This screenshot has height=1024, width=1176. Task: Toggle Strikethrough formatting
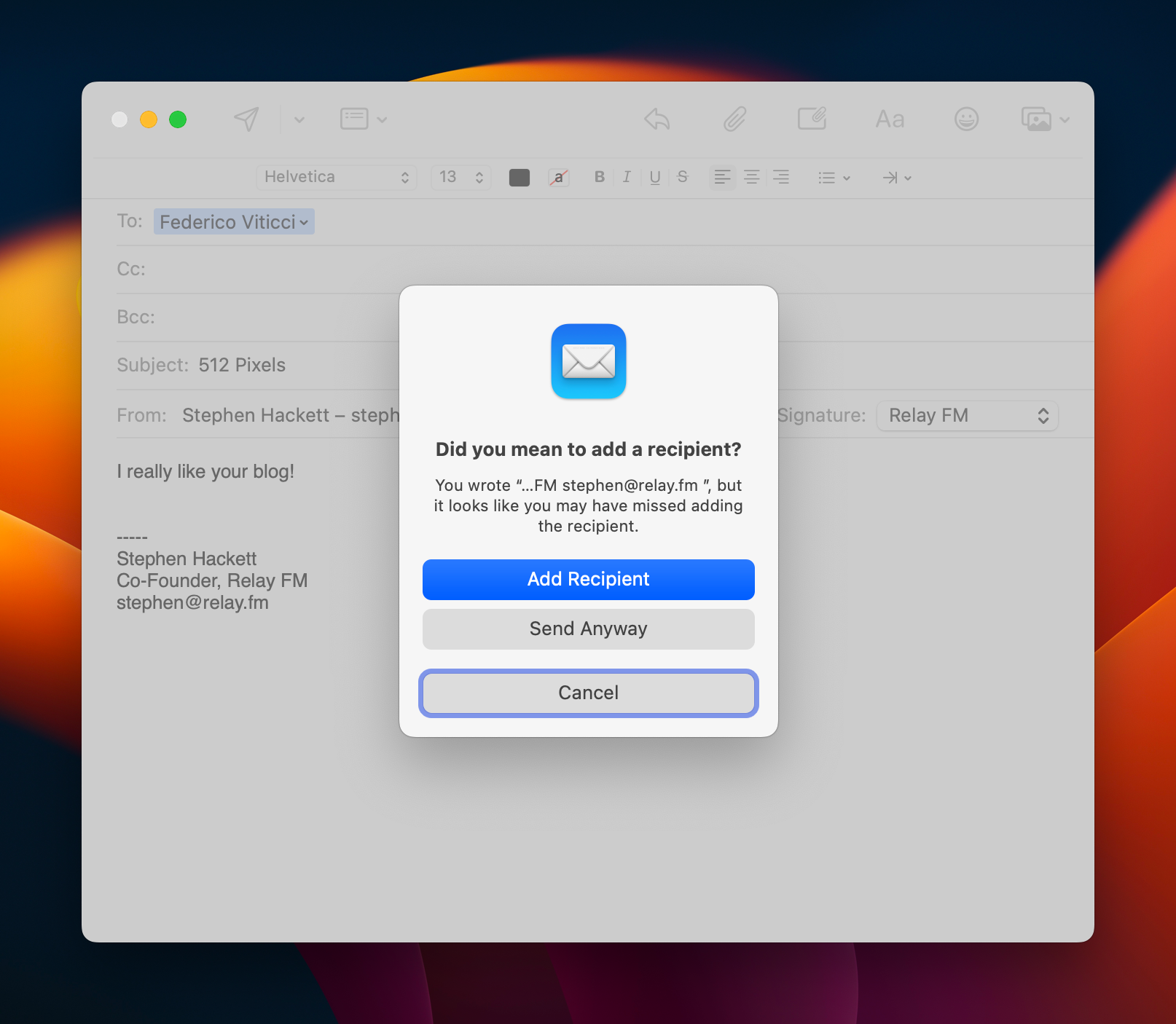683,177
